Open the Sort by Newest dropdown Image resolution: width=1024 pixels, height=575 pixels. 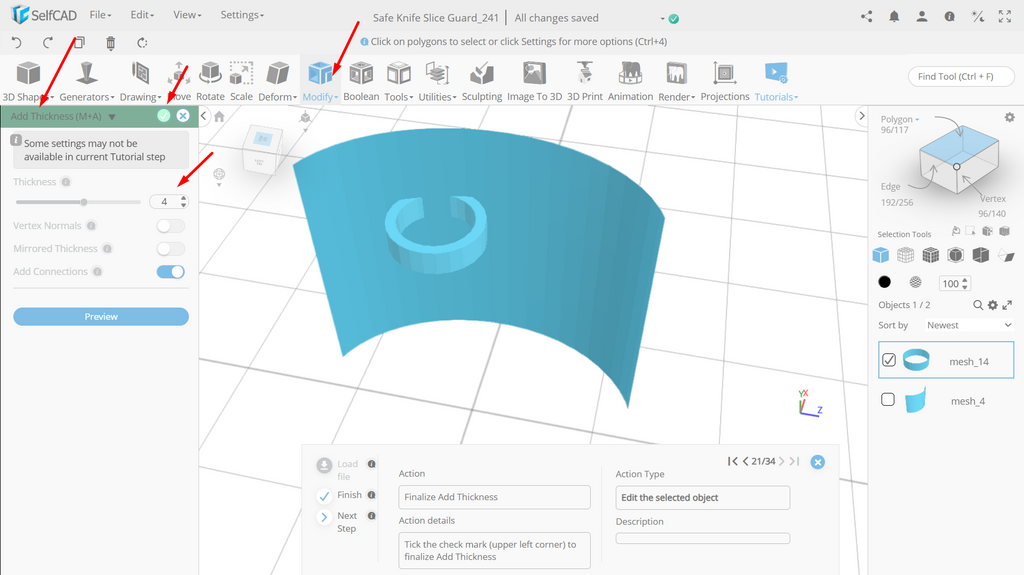point(968,325)
